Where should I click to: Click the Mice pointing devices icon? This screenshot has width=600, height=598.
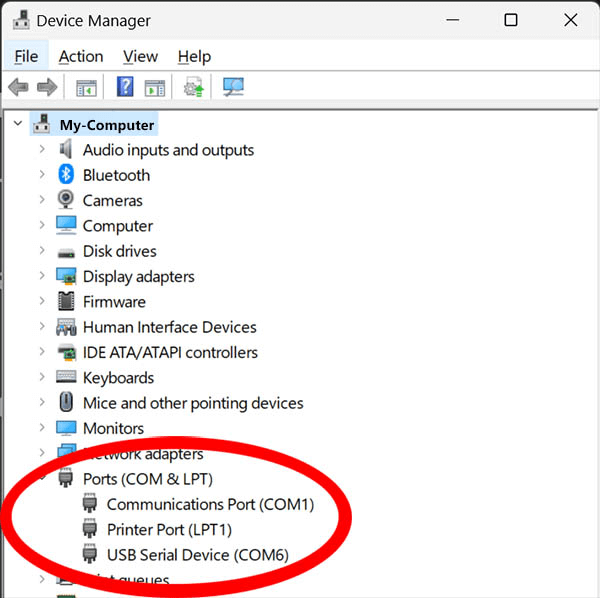coord(66,402)
